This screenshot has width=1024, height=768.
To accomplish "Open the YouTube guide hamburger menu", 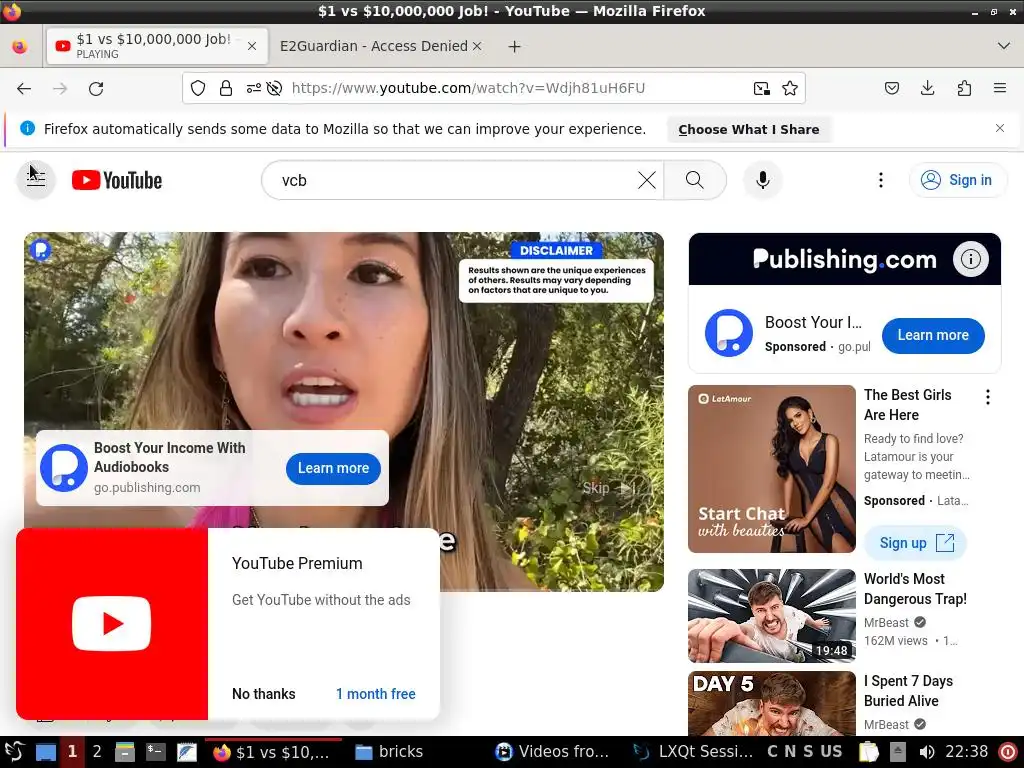I will click(36, 180).
